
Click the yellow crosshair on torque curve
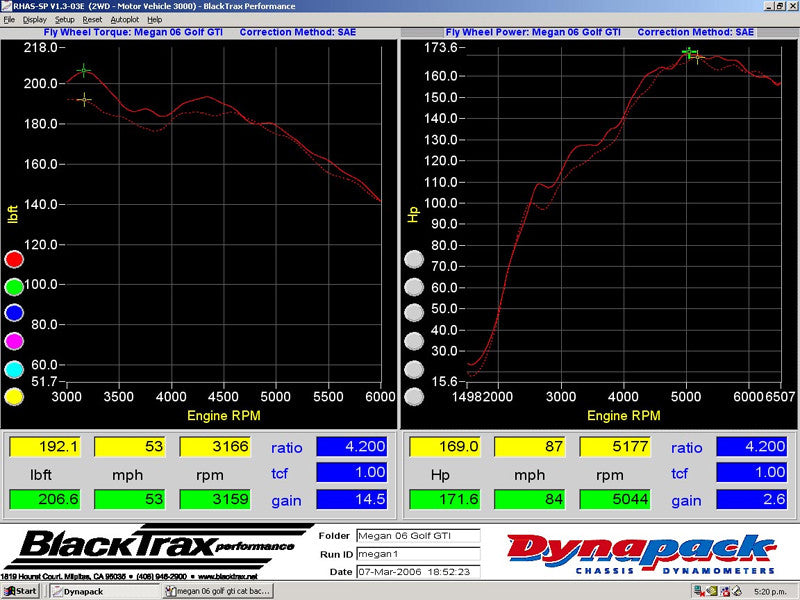pyautogui.click(x=84, y=99)
